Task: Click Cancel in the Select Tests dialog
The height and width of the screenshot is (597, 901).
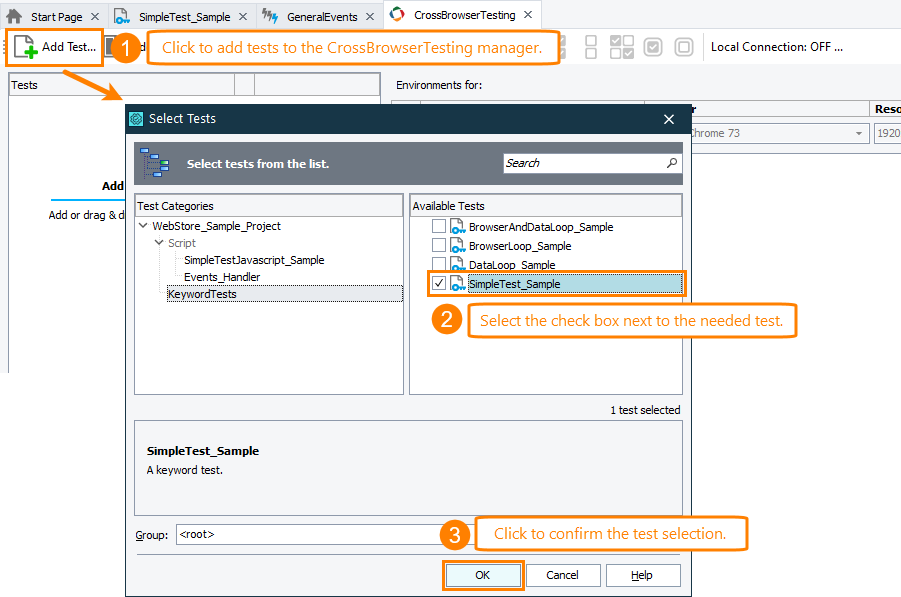Action: click(x=563, y=575)
